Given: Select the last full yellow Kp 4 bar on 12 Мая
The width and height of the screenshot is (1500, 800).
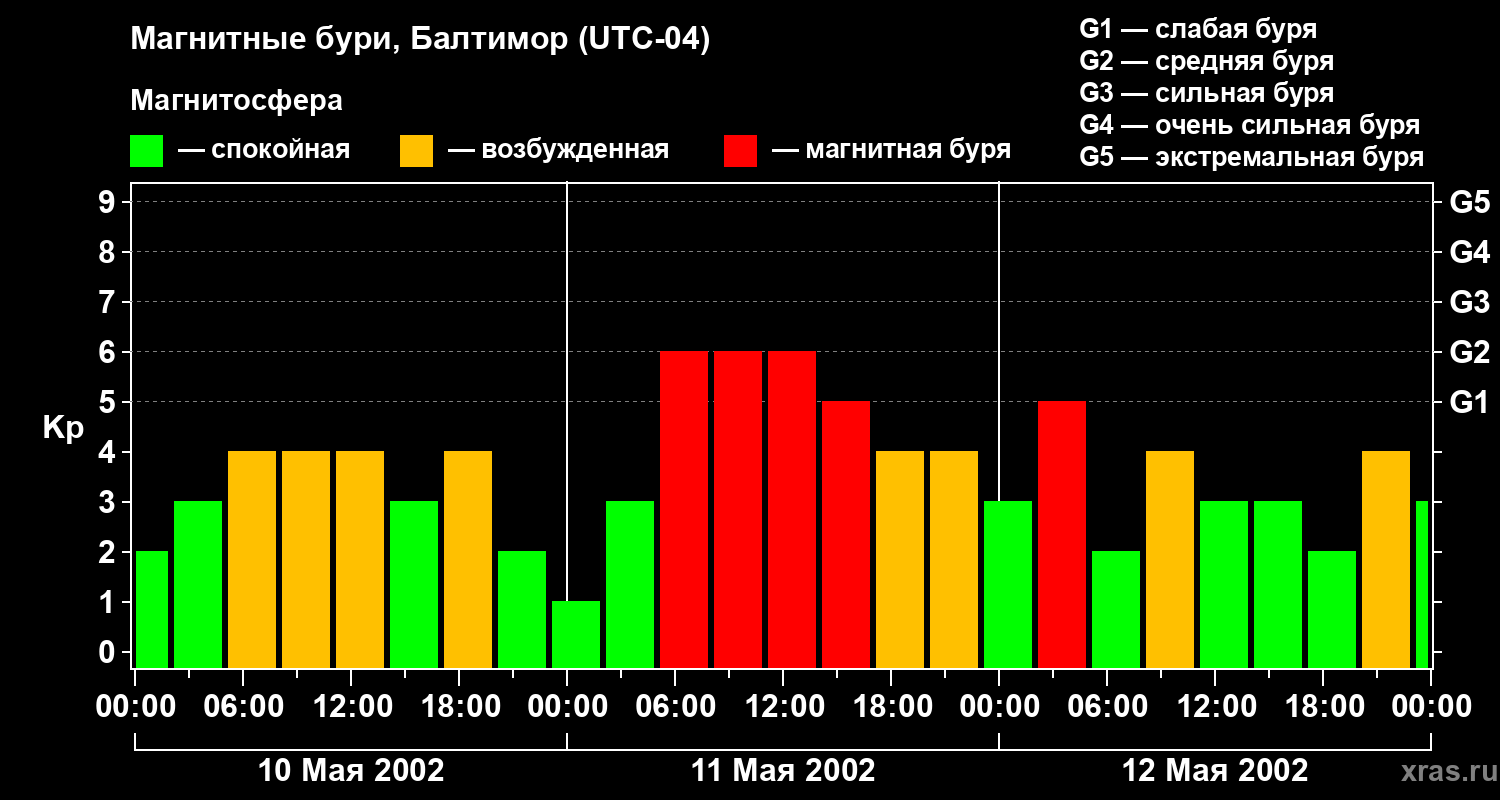Looking at the screenshot, I should tap(1386, 559).
